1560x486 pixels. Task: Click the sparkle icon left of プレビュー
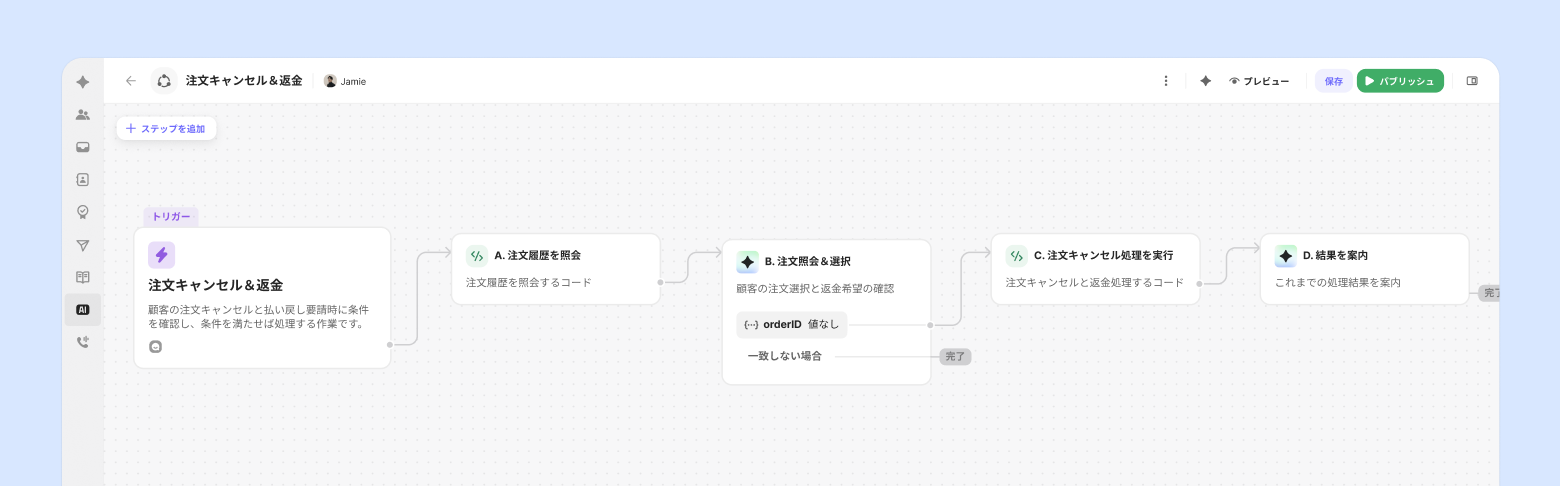coord(1205,81)
